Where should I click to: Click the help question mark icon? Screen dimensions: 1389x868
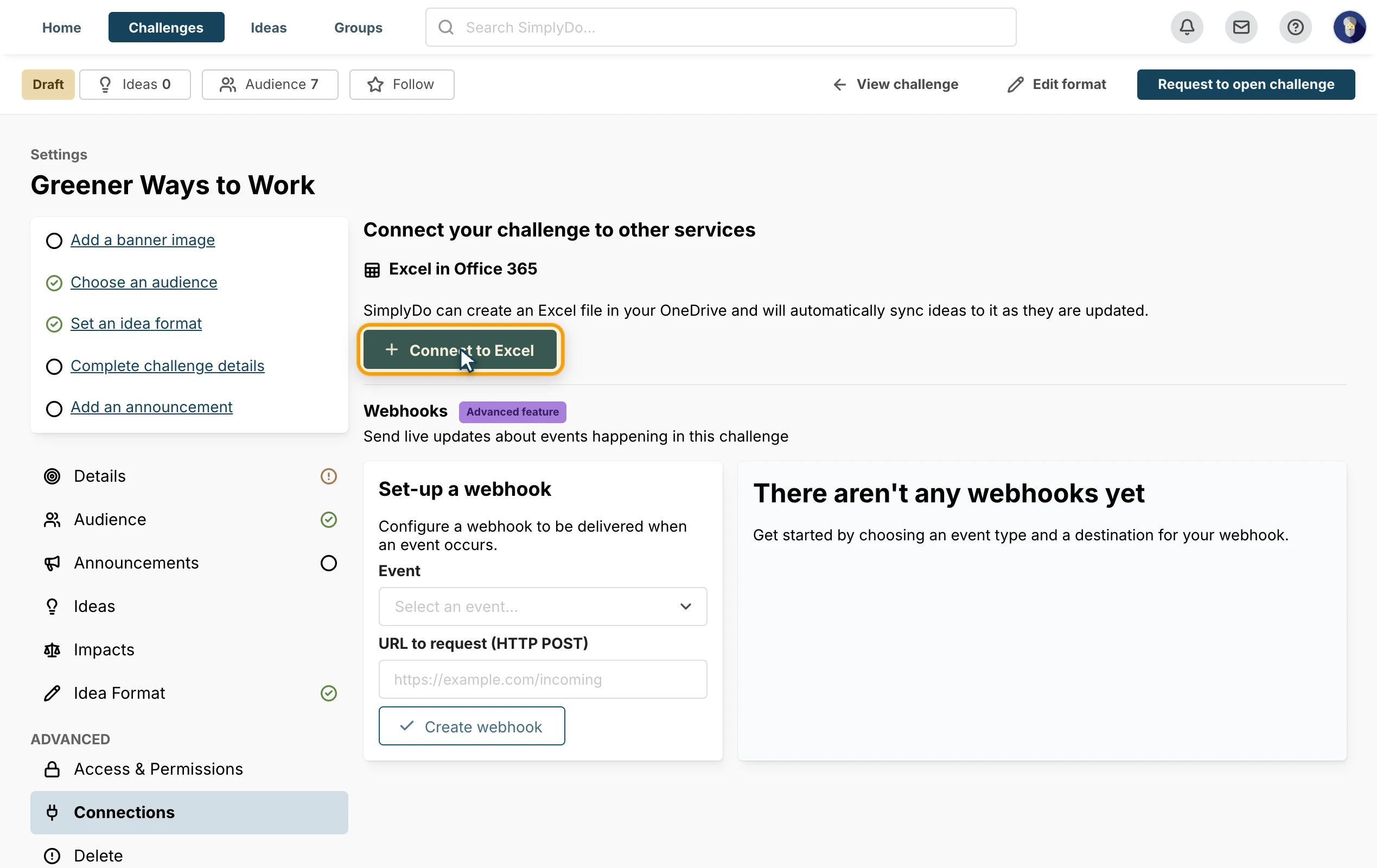1296,27
